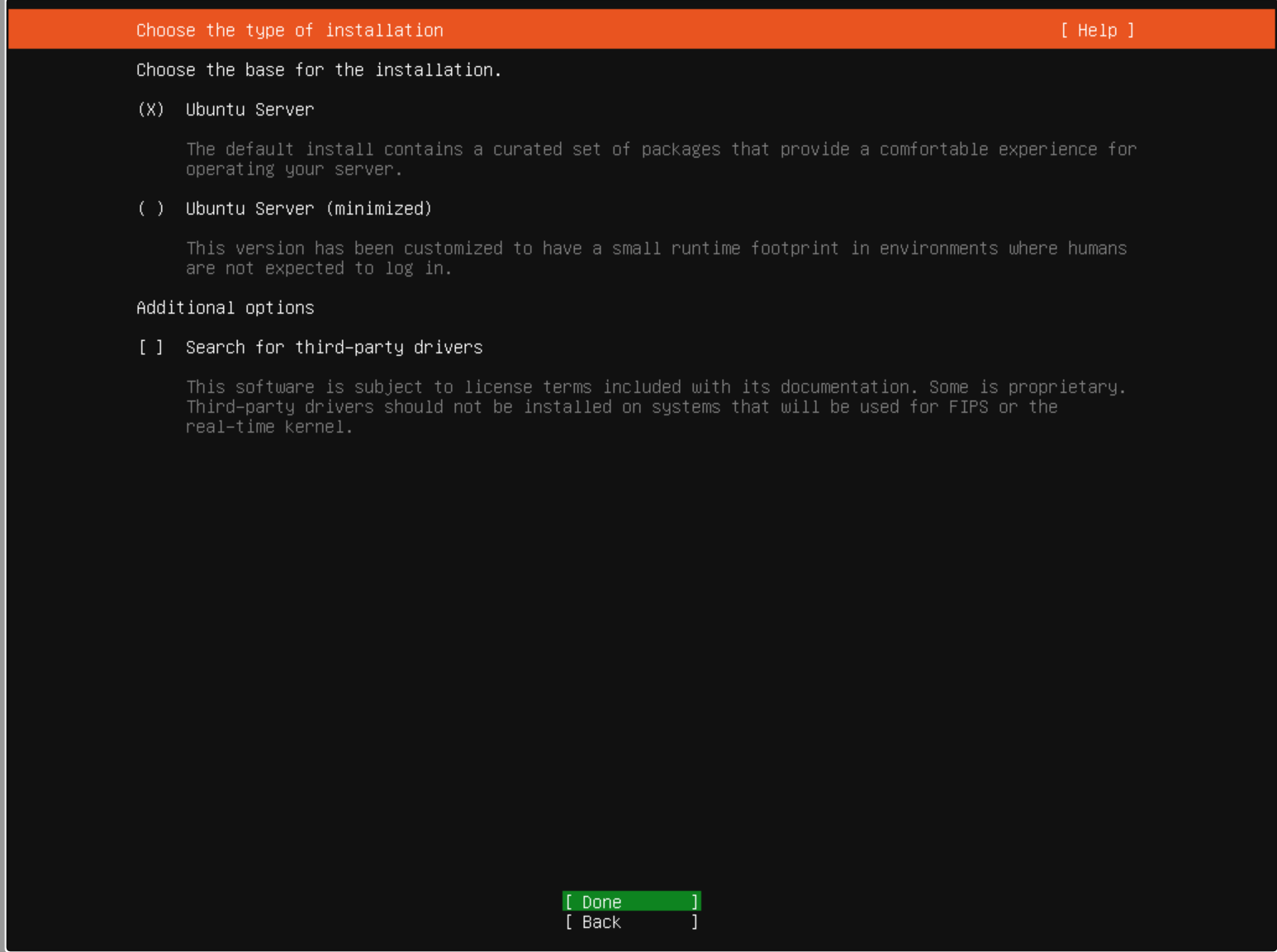Click the "Ubuntu Server" option label
Viewport: 1277px width, 952px height.
click(249, 110)
